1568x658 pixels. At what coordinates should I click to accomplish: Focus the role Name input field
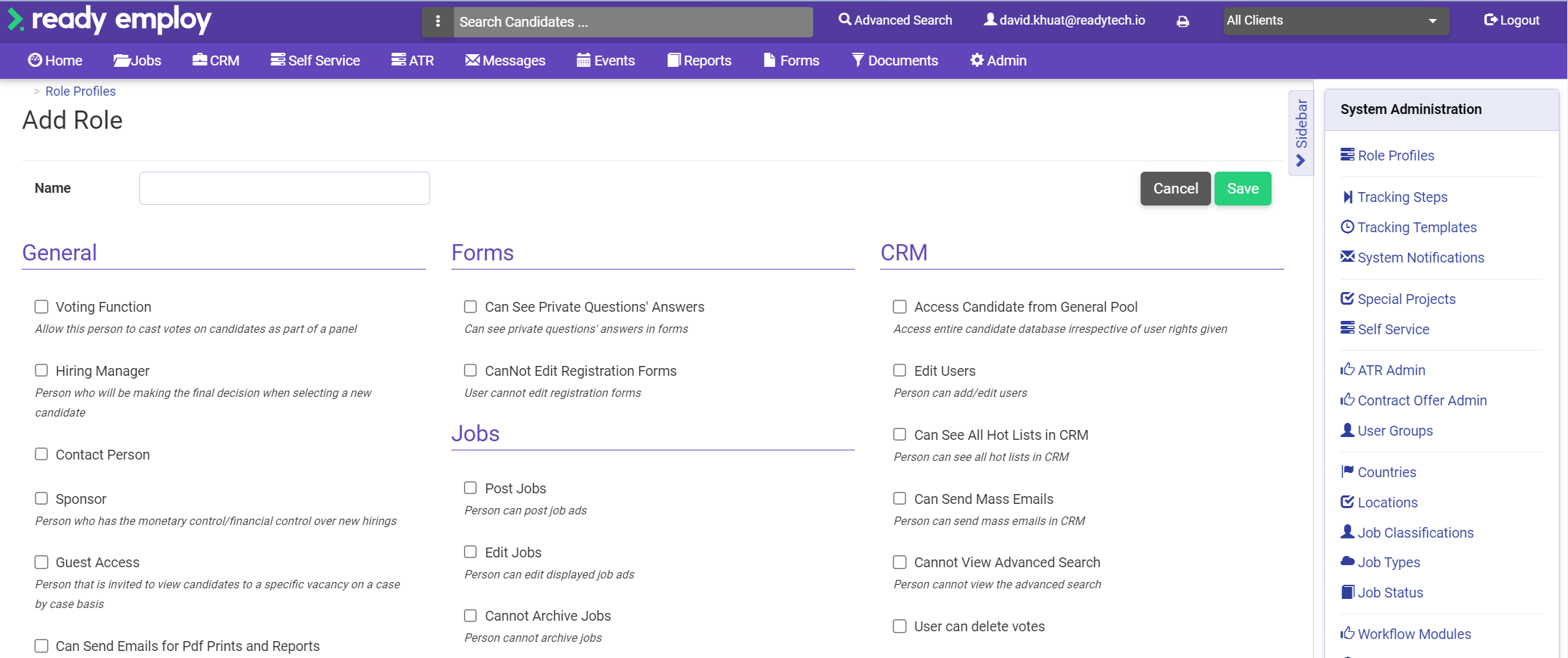(x=284, y=189)
